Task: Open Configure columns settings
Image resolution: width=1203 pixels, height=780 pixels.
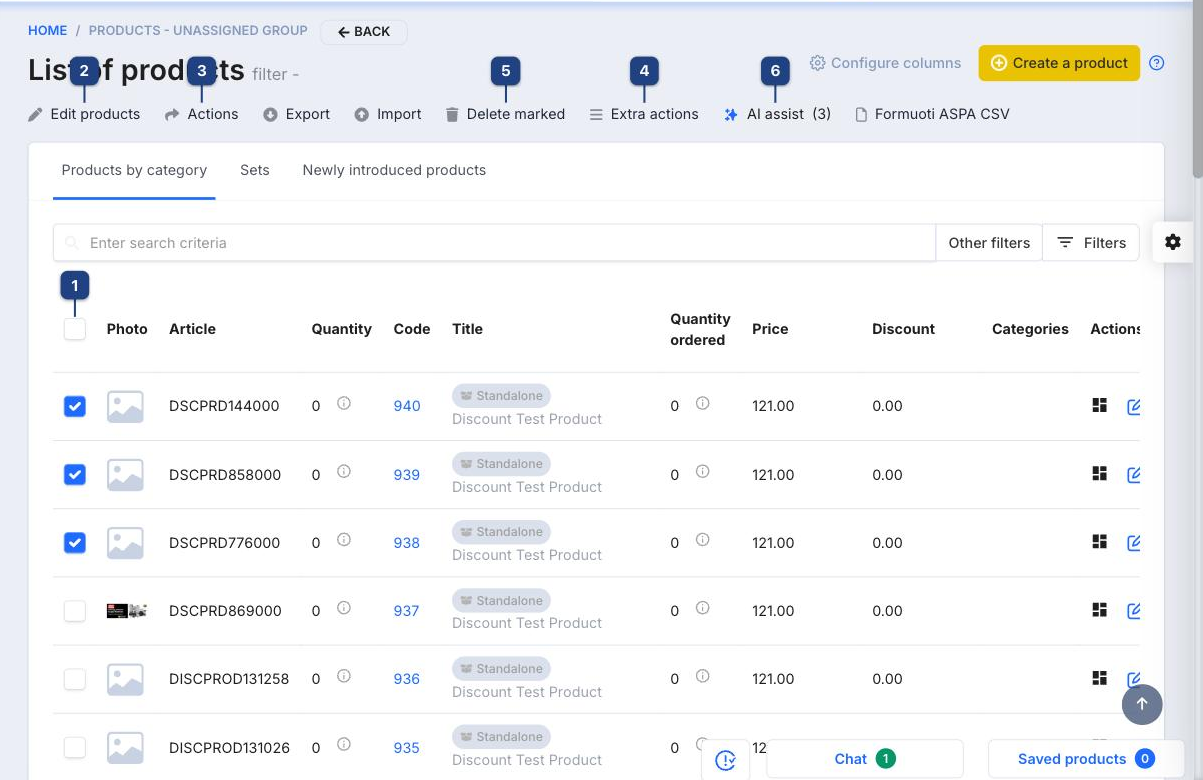Action: [885, 63]
